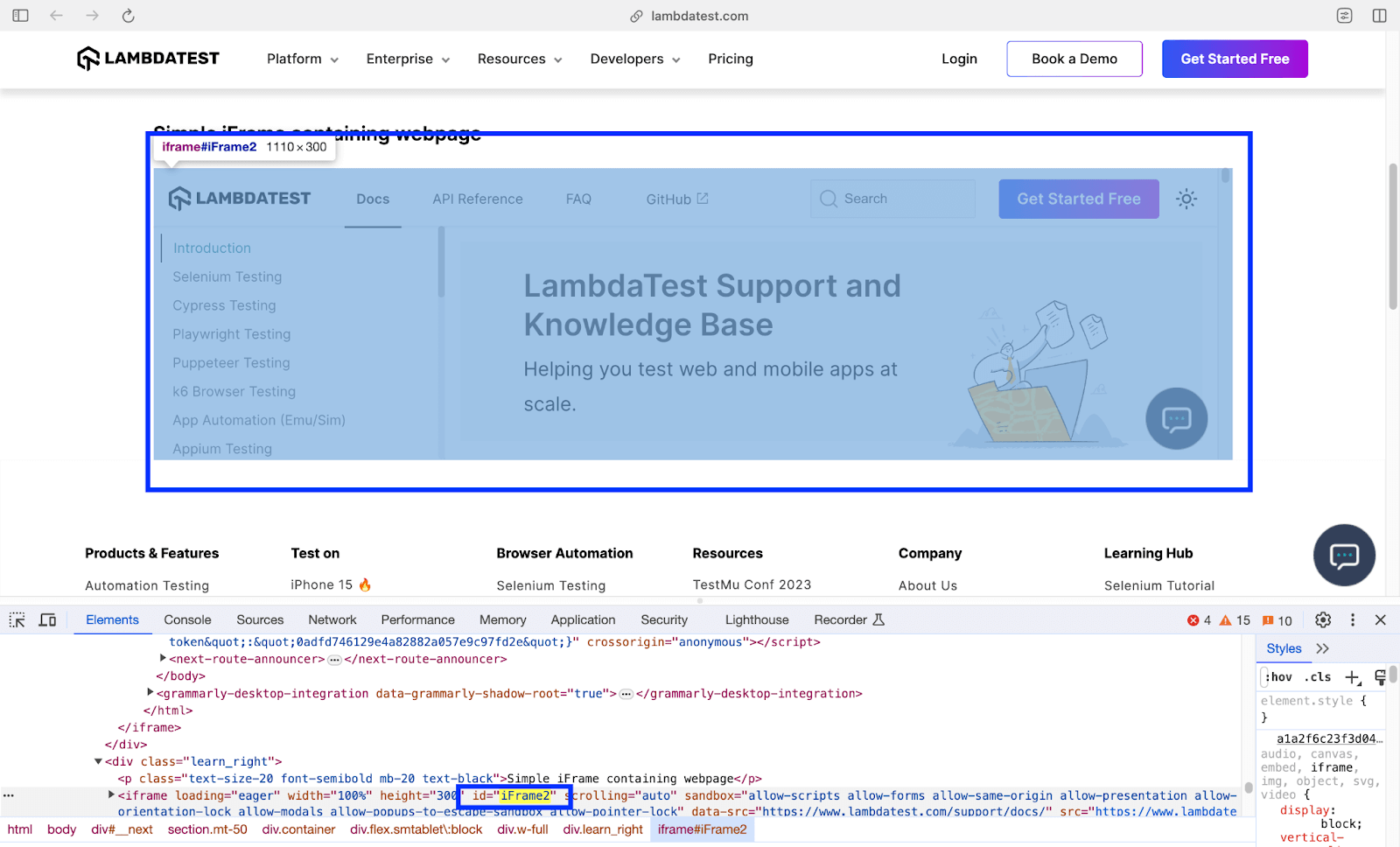Expand the iframe#iFrame2 node in the DOM tree
The width and height of the screenshot is (1400, 847).
[x=111, y=795]
